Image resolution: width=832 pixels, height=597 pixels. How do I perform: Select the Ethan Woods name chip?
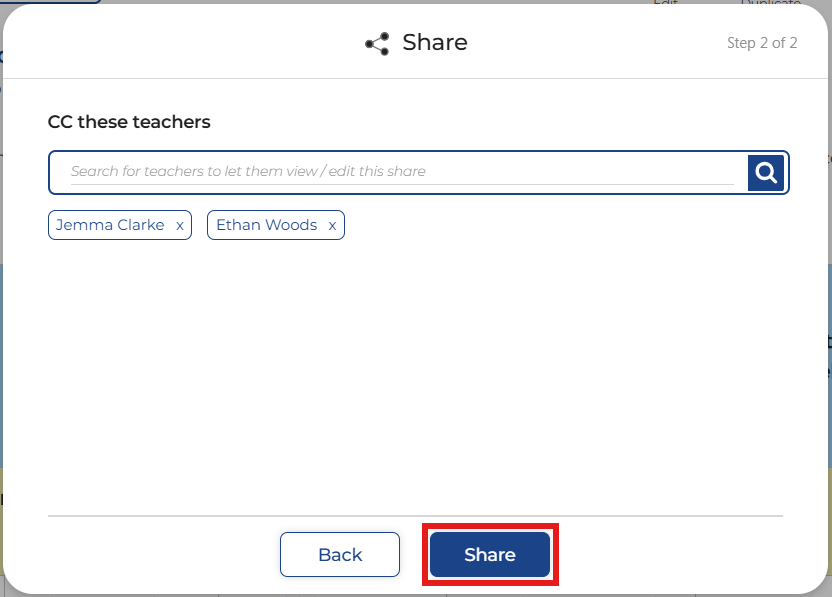click(x=266, y=225)
